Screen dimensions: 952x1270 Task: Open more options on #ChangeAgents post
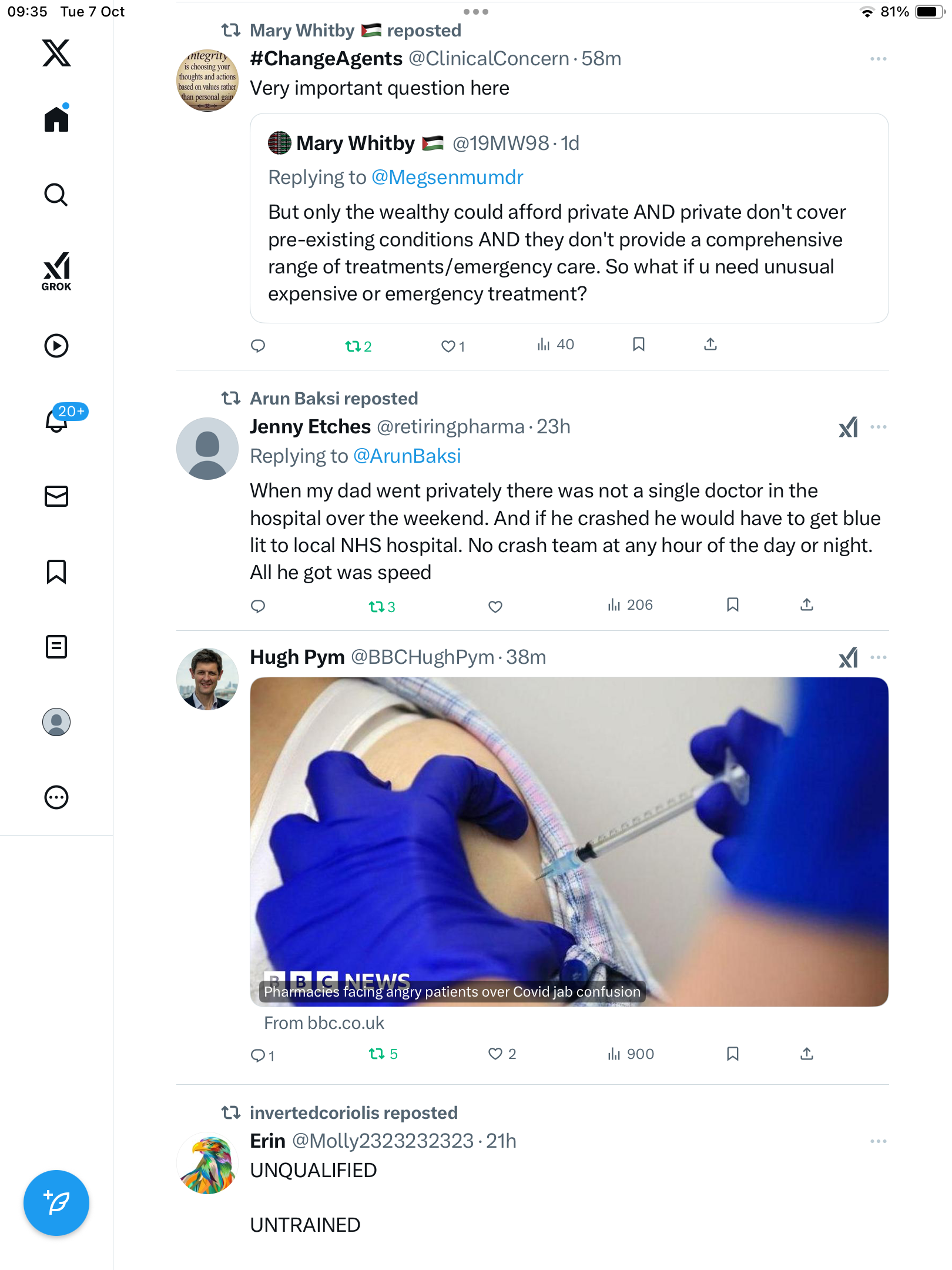(x=879, y=59)
